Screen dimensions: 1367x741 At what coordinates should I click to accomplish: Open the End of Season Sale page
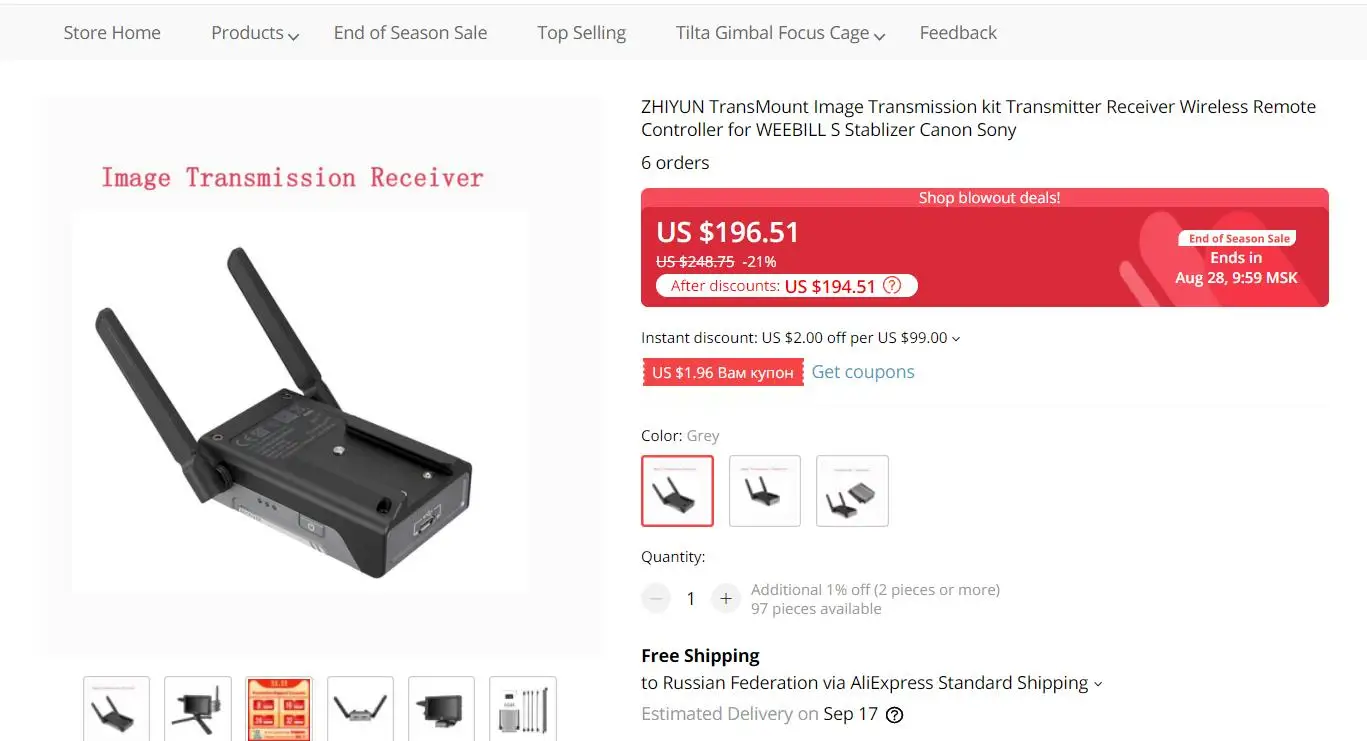(x=410, y=33)
